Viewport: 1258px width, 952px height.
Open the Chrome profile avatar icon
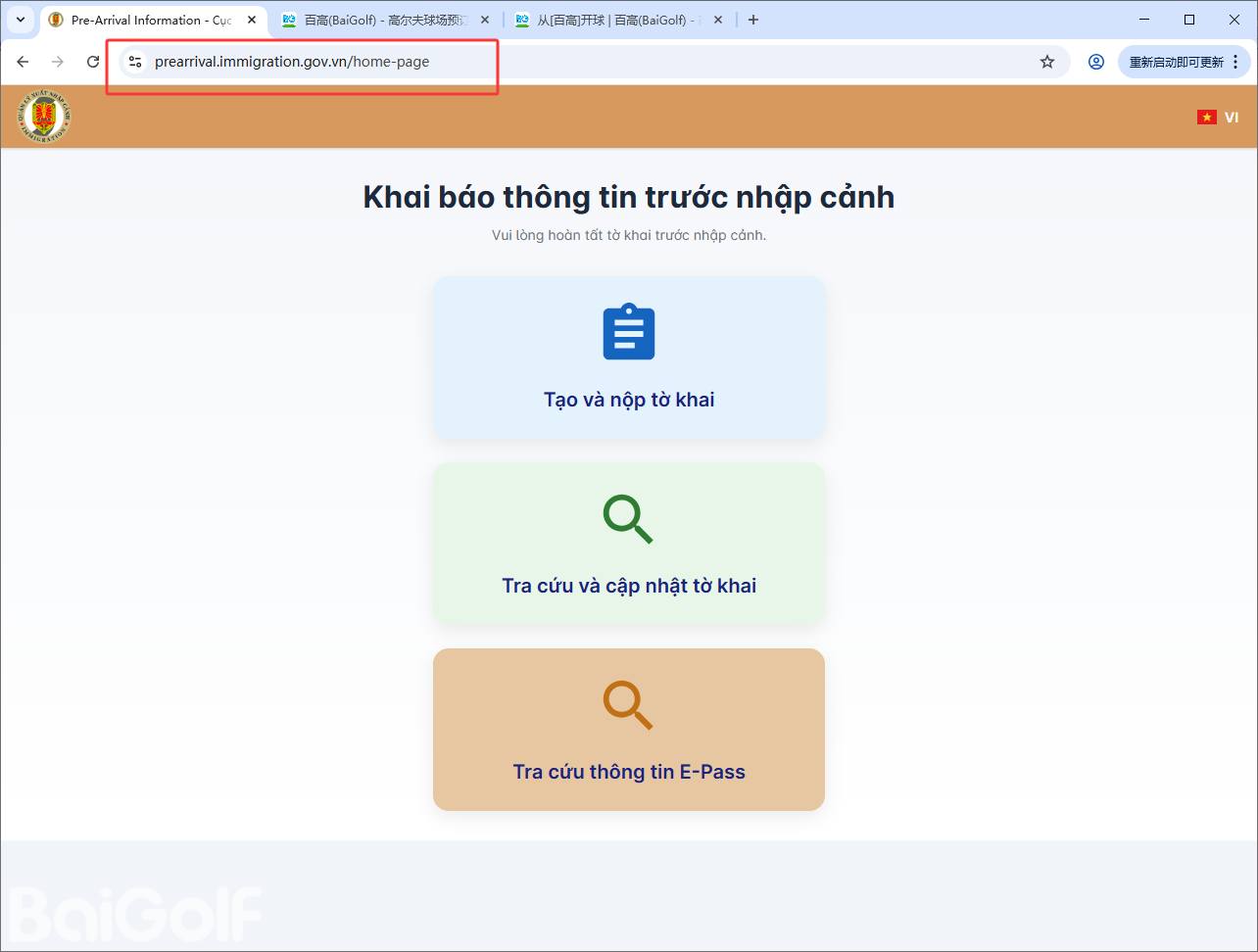(x=1096, y=62)
